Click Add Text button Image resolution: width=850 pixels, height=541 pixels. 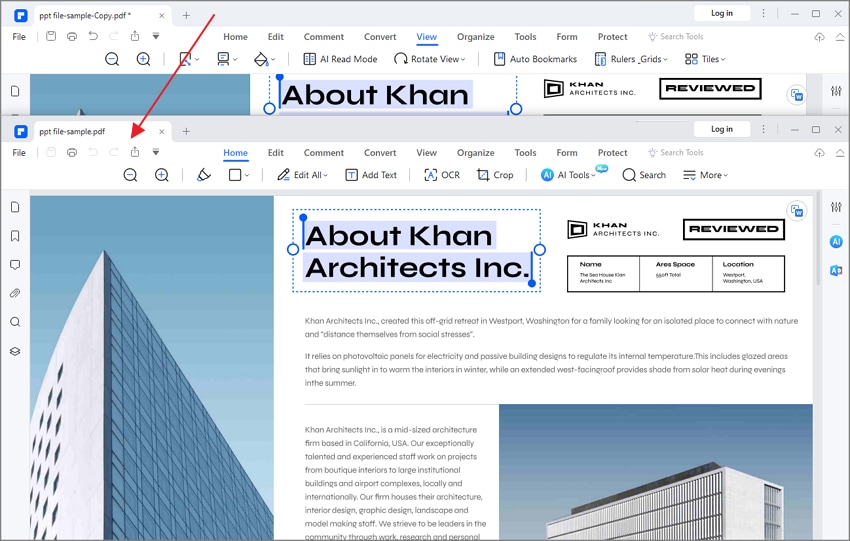[371, 175]
